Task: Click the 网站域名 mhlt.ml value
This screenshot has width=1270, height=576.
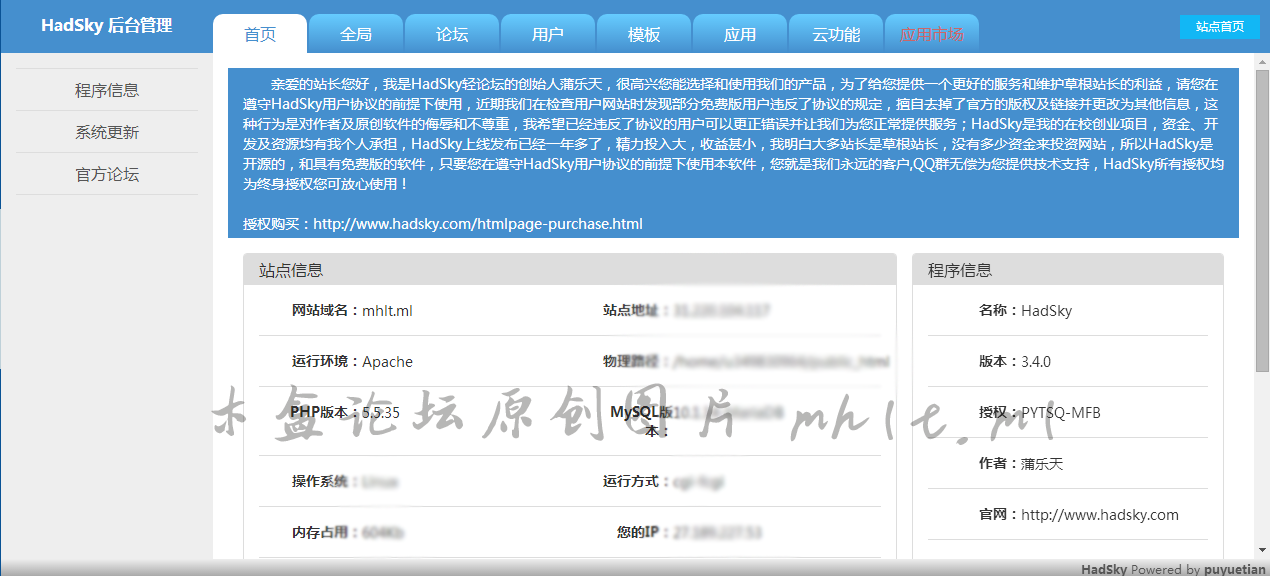Action: coord(387,311)
